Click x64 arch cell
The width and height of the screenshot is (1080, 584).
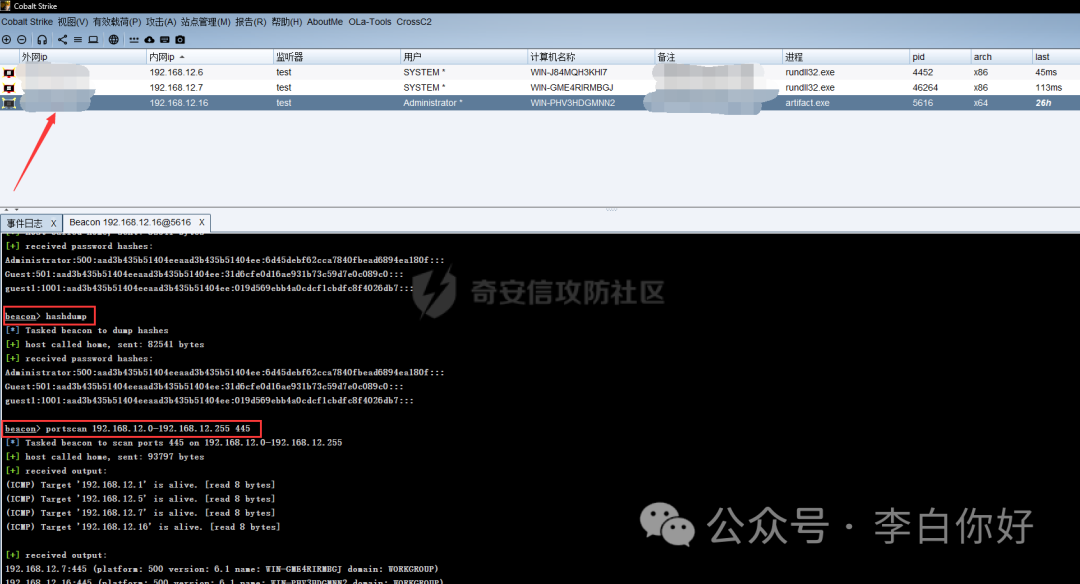981,103
